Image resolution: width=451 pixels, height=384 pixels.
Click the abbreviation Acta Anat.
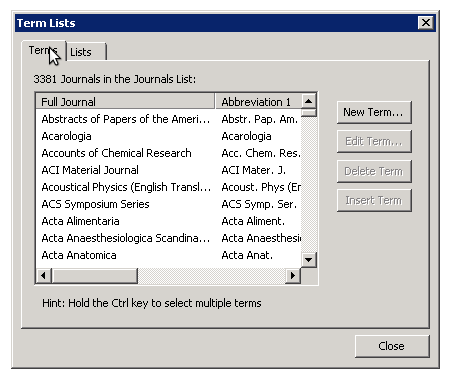pyautogui.click(x=247, y=255)
